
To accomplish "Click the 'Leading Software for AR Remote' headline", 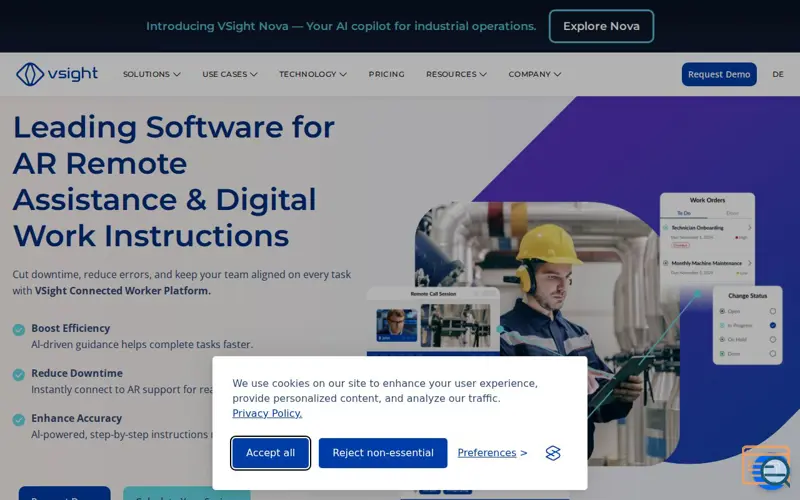I will click(173, 145).
